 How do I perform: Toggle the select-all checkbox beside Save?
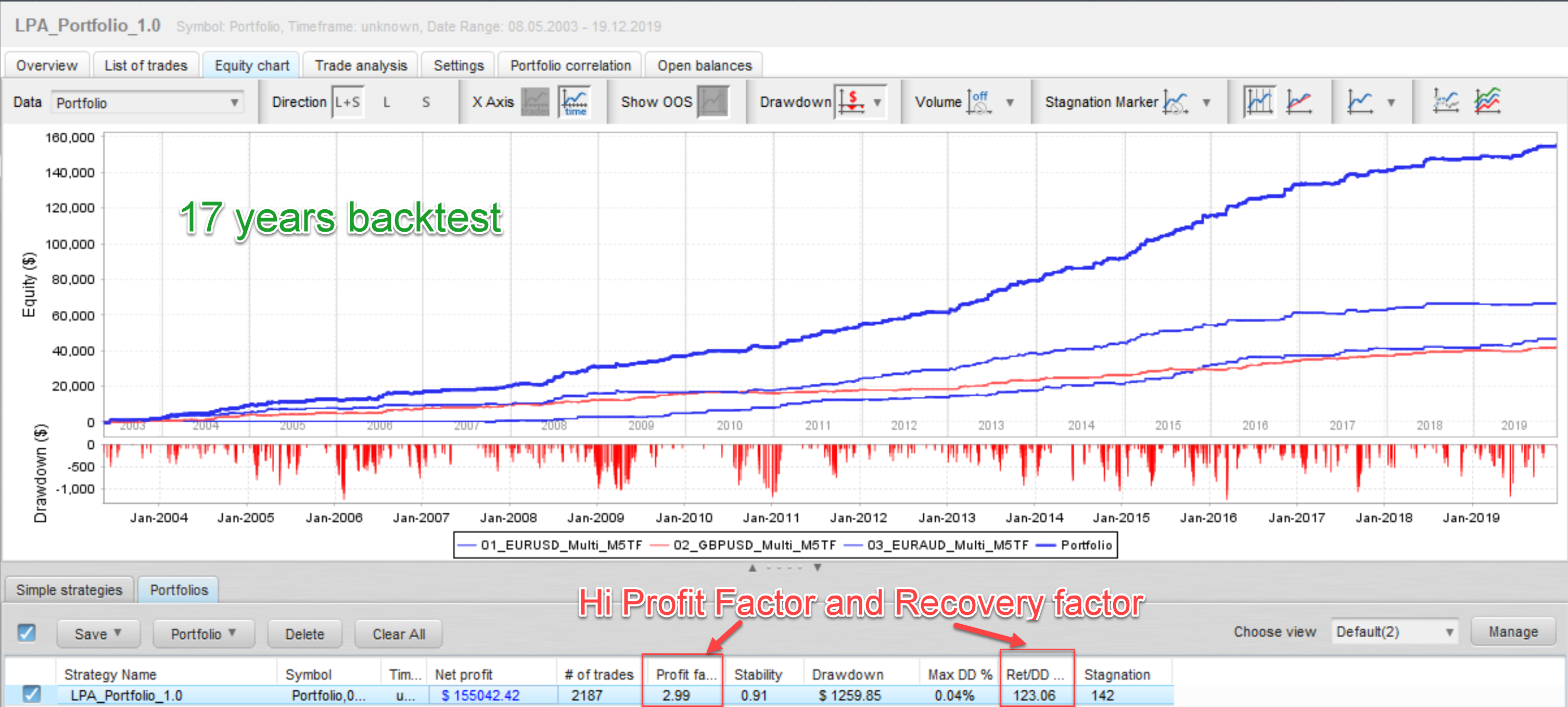[x=26, y=633]
